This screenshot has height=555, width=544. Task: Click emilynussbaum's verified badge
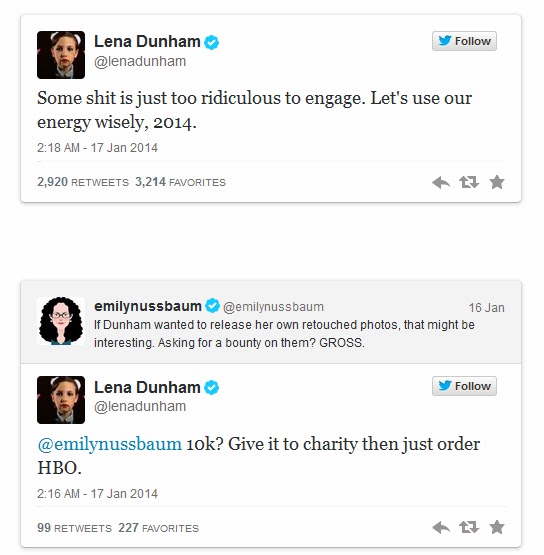click(212, 306)
